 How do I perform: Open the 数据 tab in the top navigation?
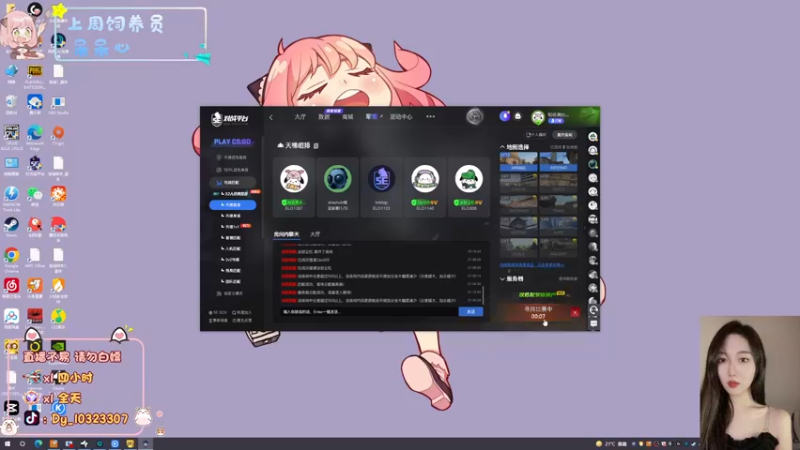coord(324,117)
